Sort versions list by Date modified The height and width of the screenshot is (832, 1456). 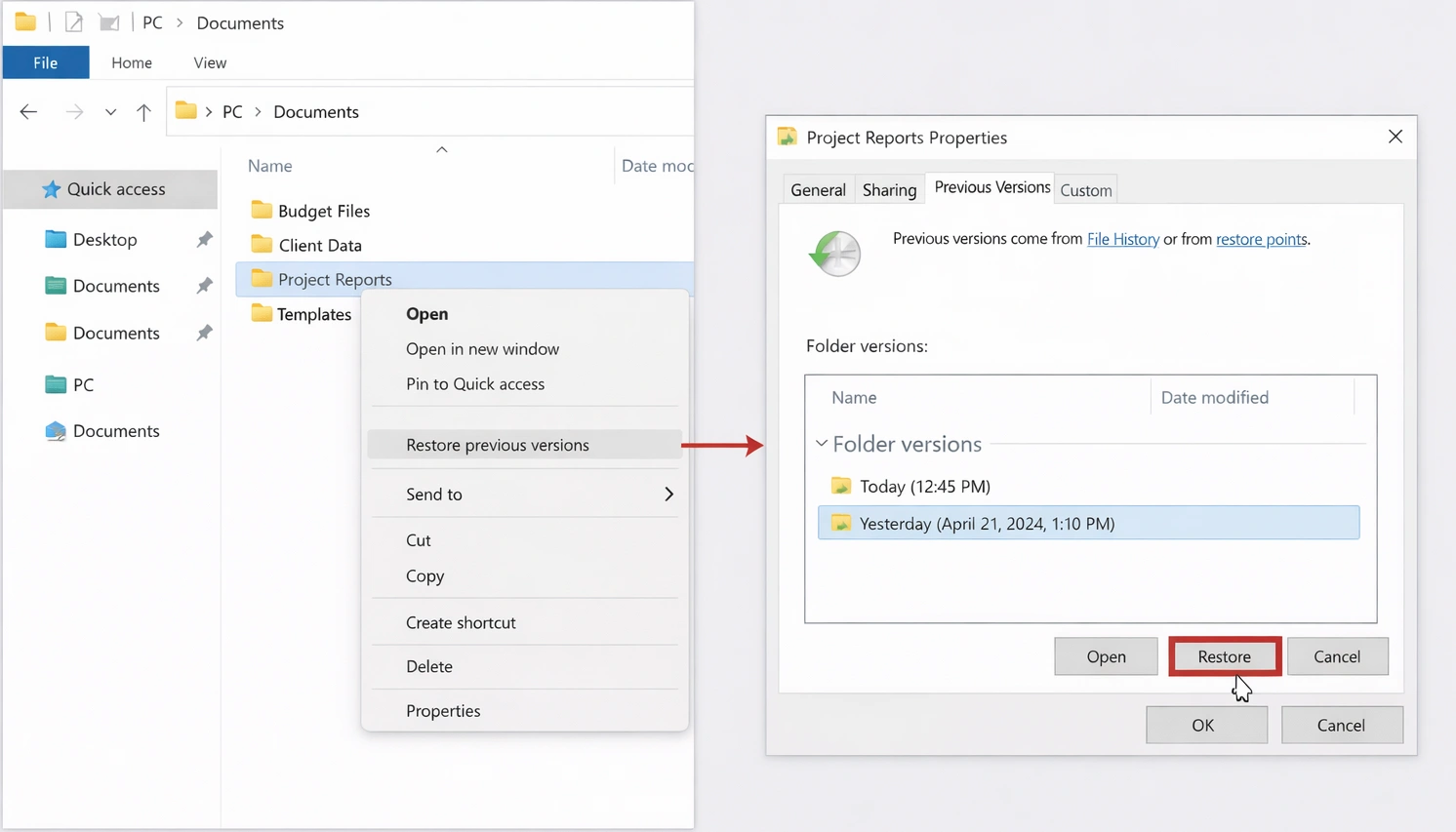pos(1215,397)
